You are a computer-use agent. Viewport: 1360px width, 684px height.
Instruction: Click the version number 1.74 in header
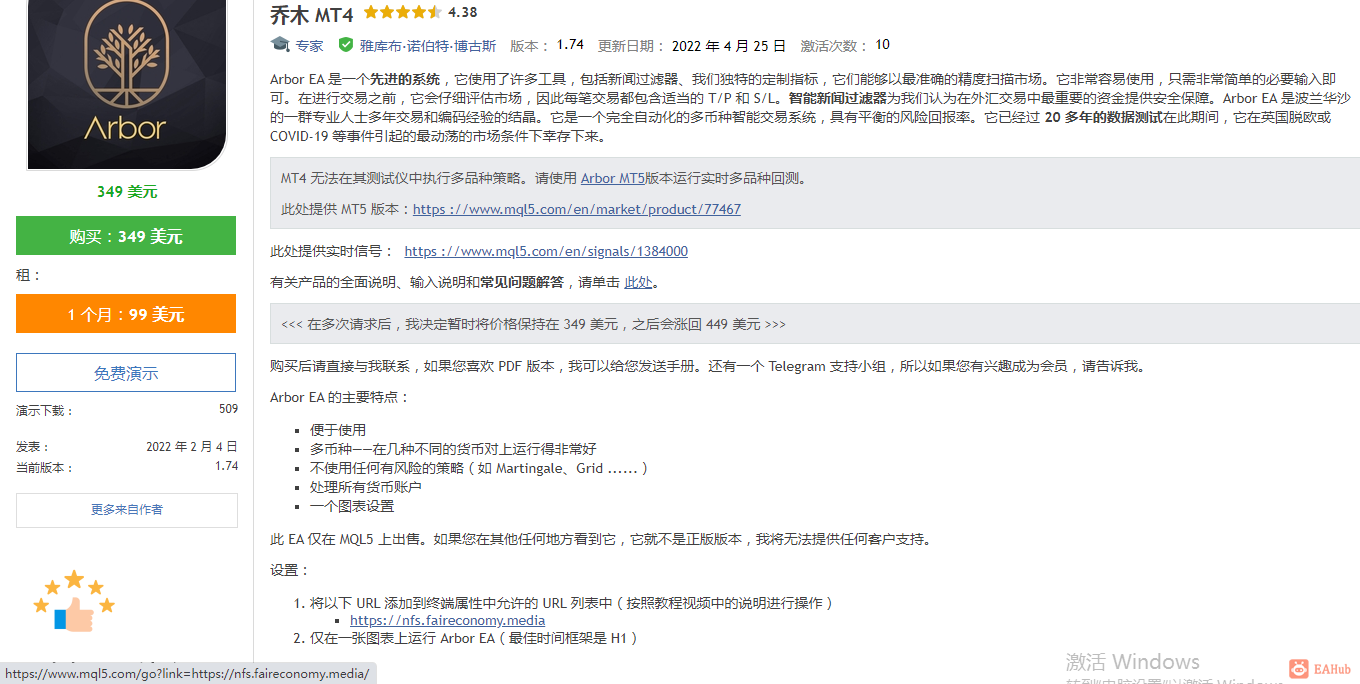pos(570,45)
